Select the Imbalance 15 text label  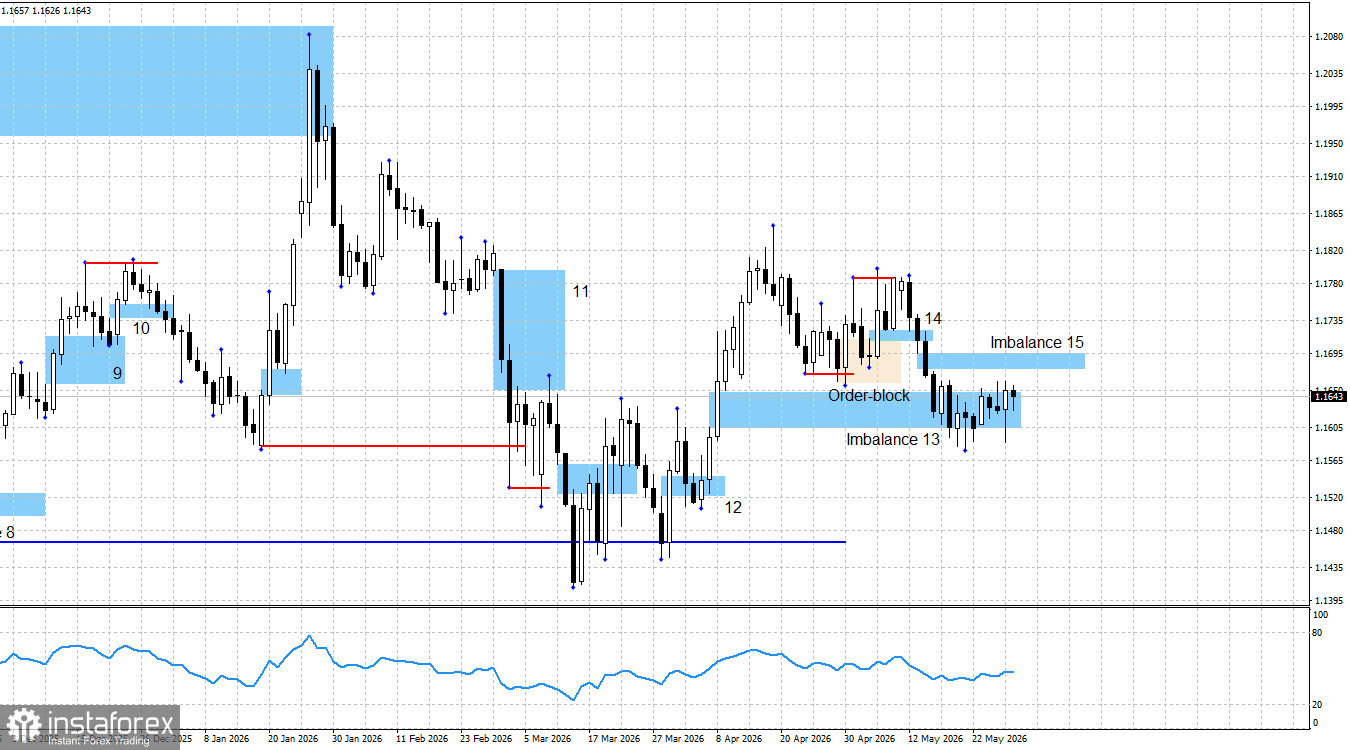tap(1037, 342)
